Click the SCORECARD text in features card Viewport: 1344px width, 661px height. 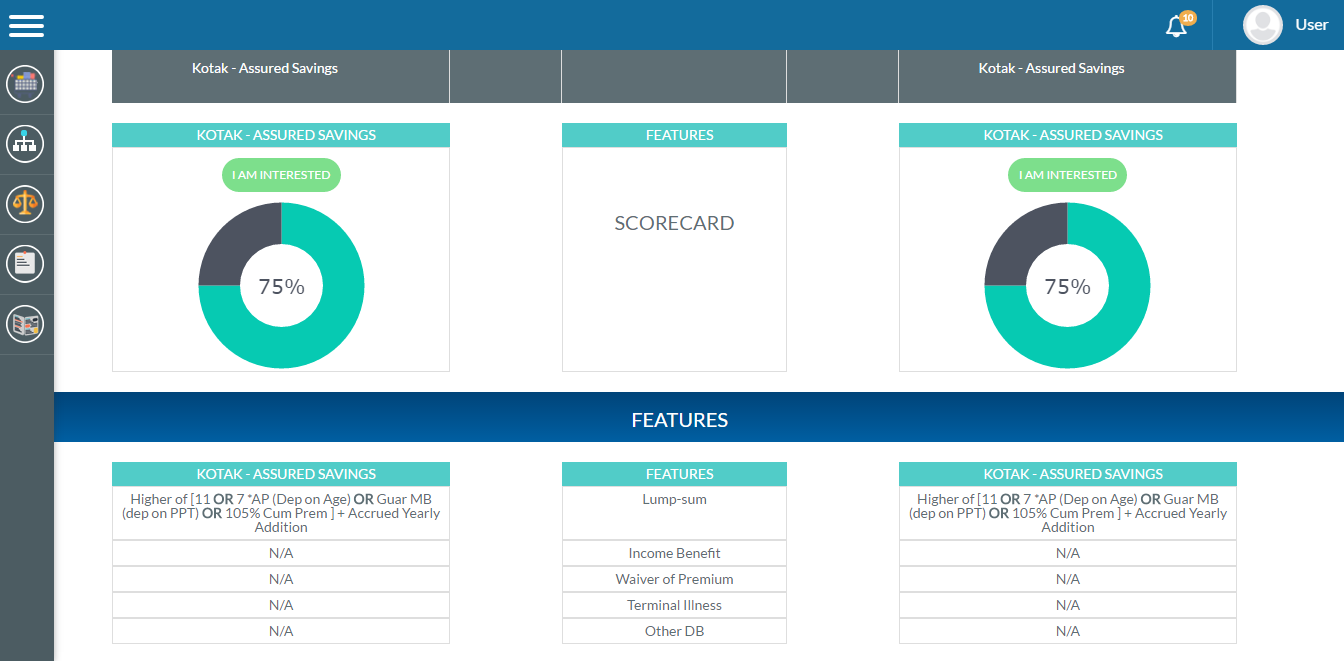pyautogui.click(x=674, y=224)
